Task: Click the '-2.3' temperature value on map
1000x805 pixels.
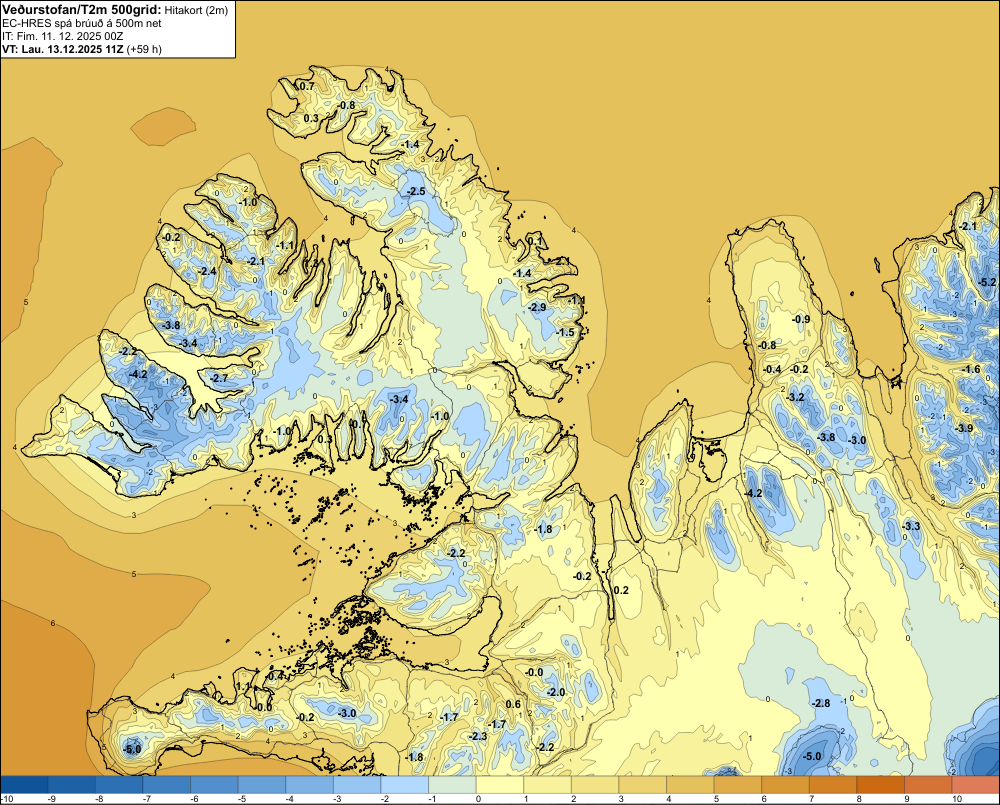Action: click(x=478, y=736)
